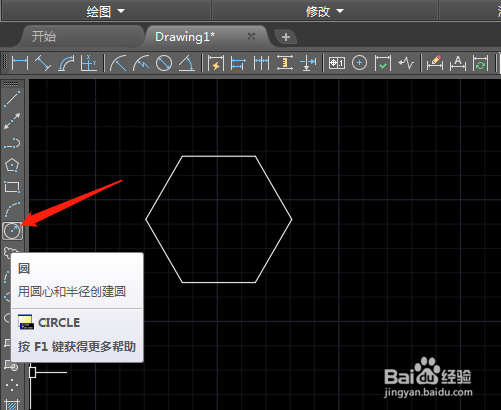Click the Dimension Space icon
Screen dimensions: 501x410
(285, 63)
